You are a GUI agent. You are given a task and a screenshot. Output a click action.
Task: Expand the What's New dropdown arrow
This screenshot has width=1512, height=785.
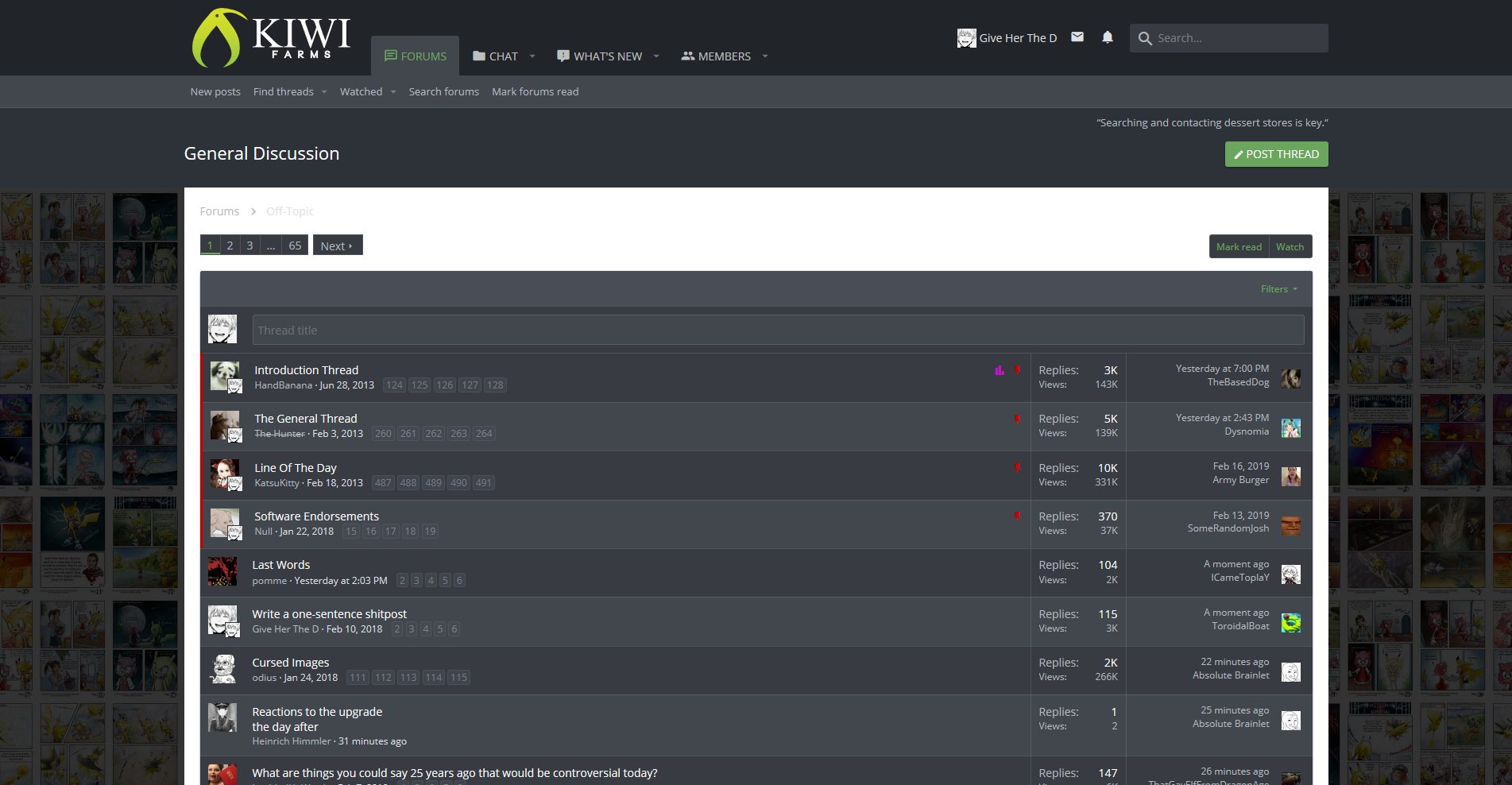pos(656,56)
